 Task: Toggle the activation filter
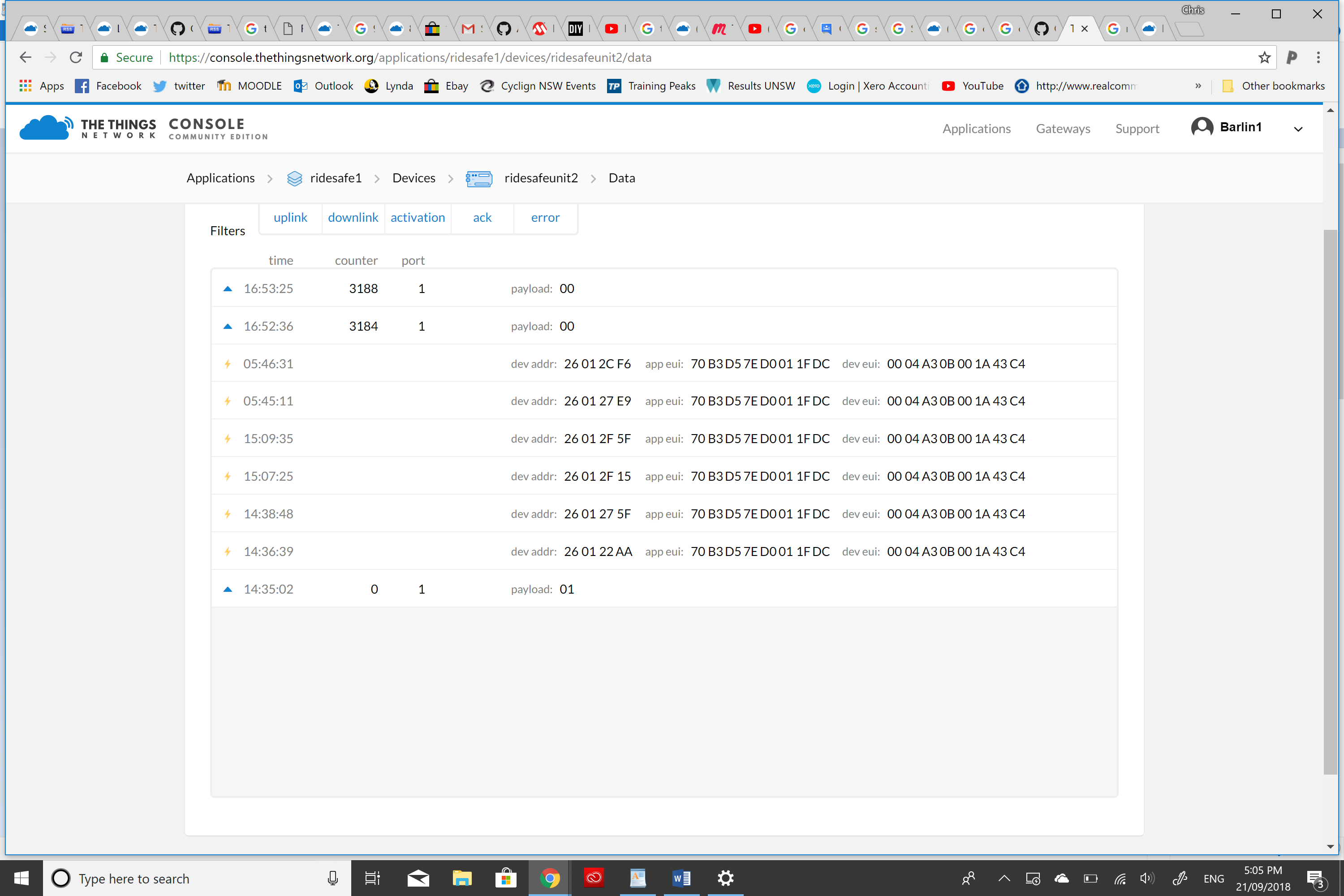pos(418,218)
